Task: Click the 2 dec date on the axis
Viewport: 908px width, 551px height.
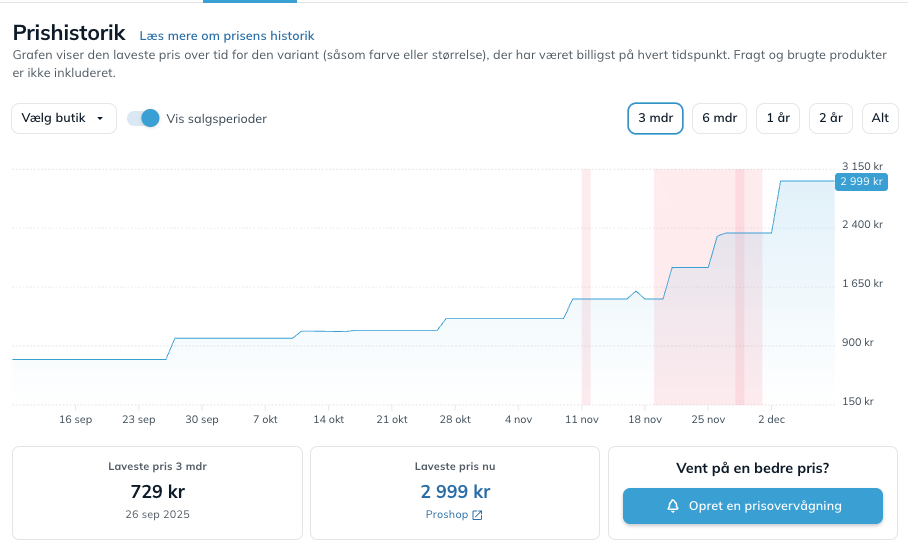Action: click(x=771, y=419)
